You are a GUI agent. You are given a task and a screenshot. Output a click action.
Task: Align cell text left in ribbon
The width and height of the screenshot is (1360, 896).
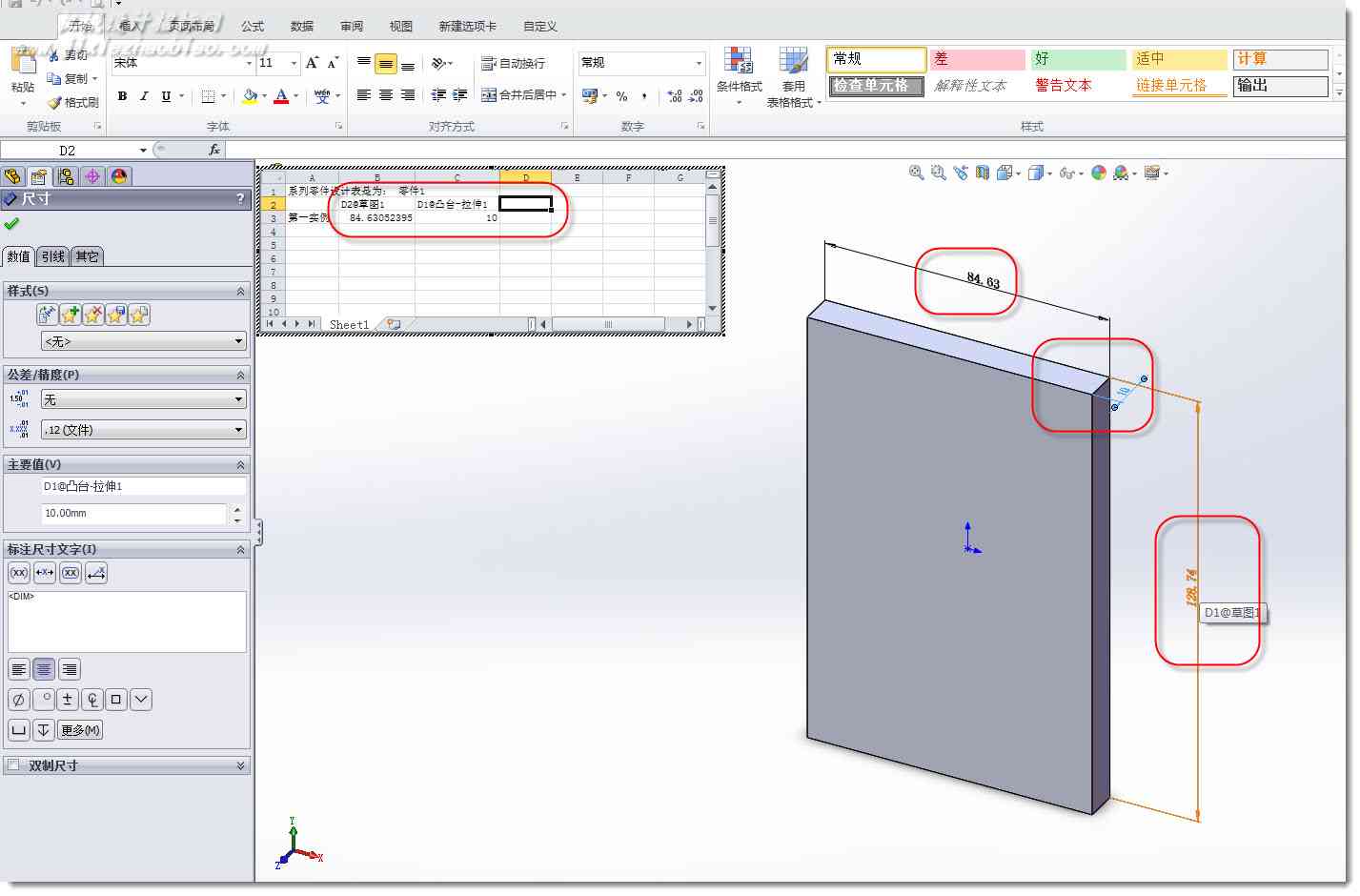coord(363,94)
